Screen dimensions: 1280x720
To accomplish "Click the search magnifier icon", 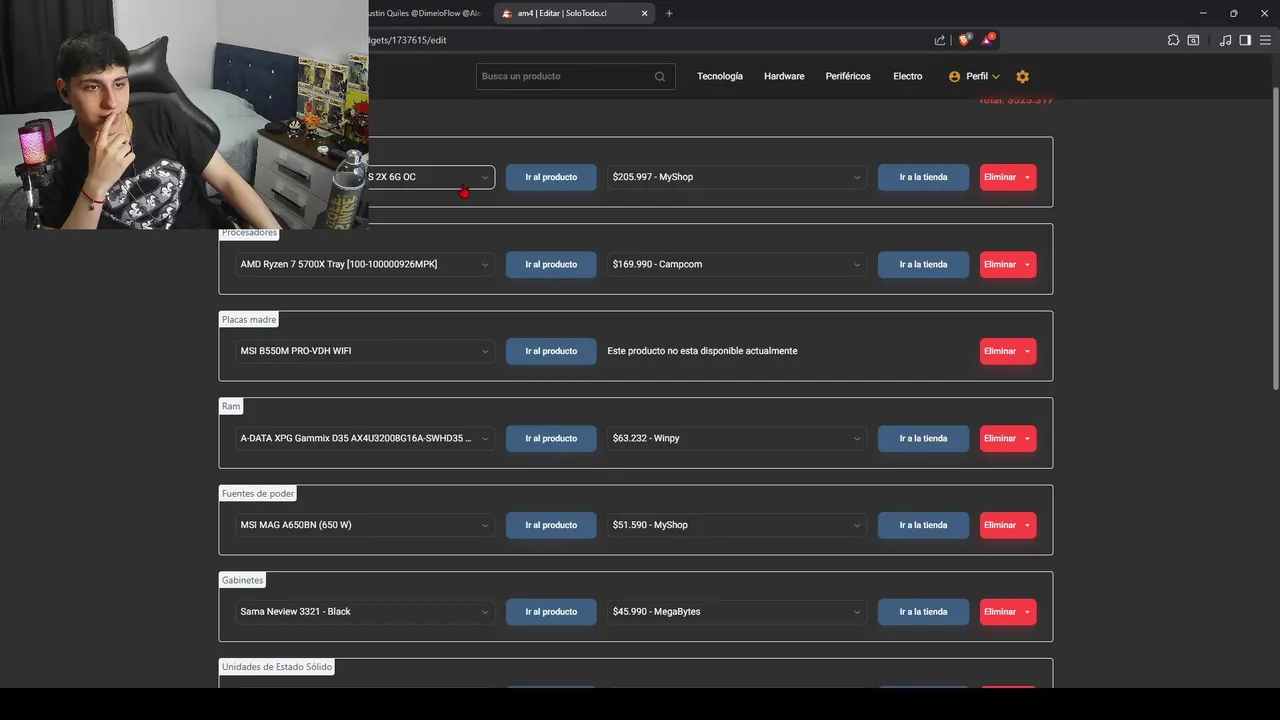I will [660, 76].
